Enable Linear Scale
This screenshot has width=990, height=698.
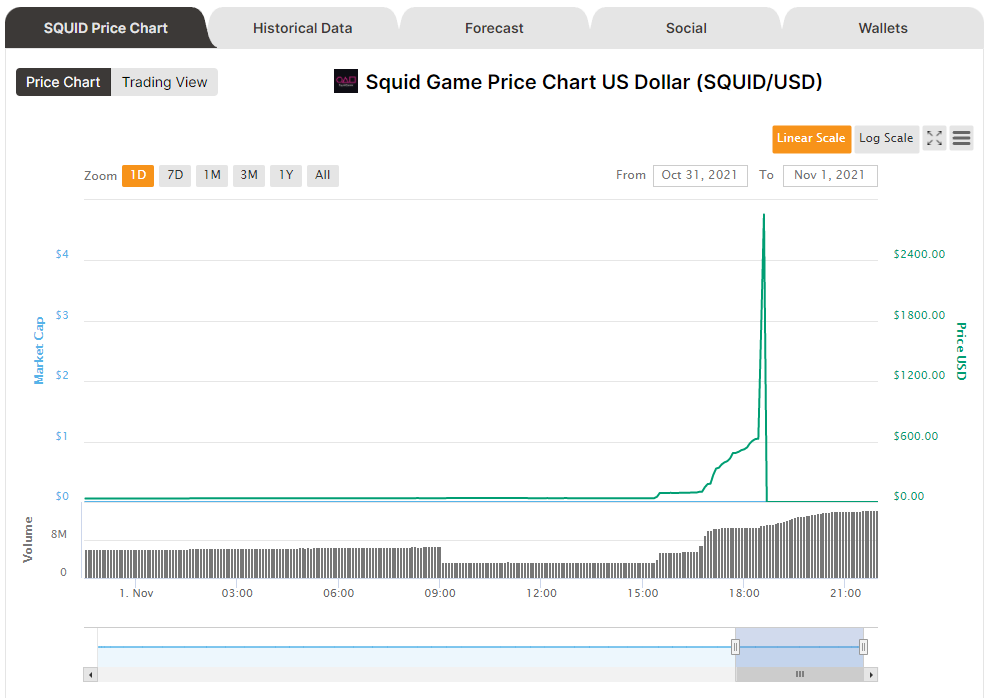point(811,139)
